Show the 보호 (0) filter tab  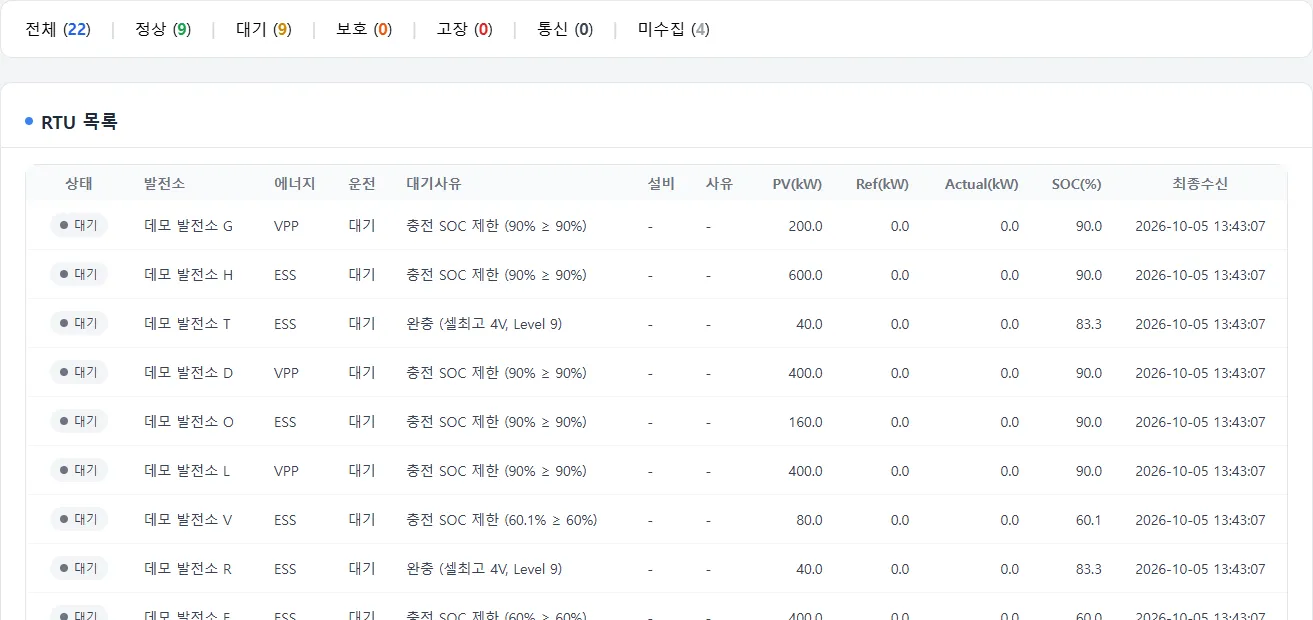(x=364, y=29)
